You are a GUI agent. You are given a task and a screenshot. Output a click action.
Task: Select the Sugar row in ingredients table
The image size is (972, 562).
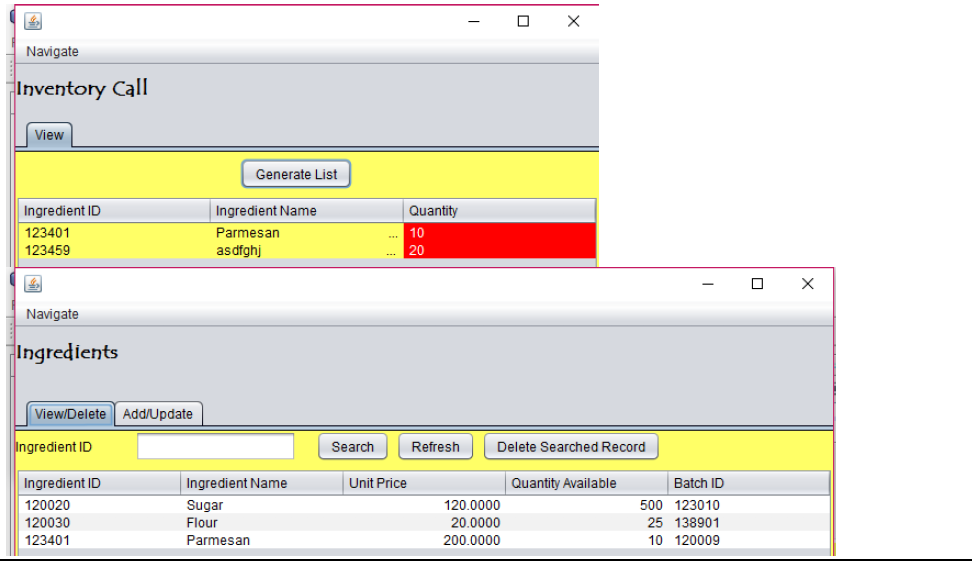(205, 505)
